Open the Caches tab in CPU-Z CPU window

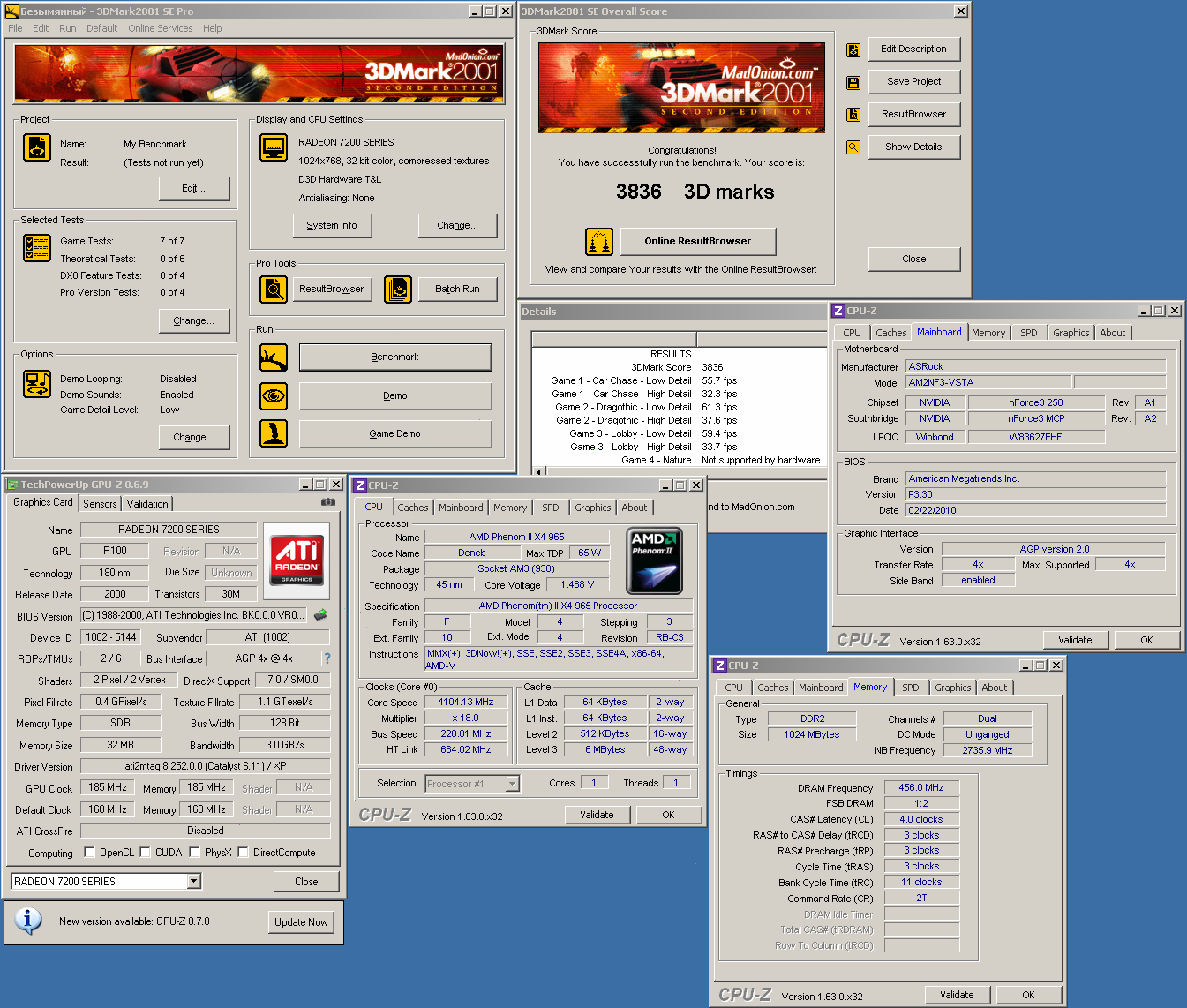pyautogui.click(x=412, y=508)
